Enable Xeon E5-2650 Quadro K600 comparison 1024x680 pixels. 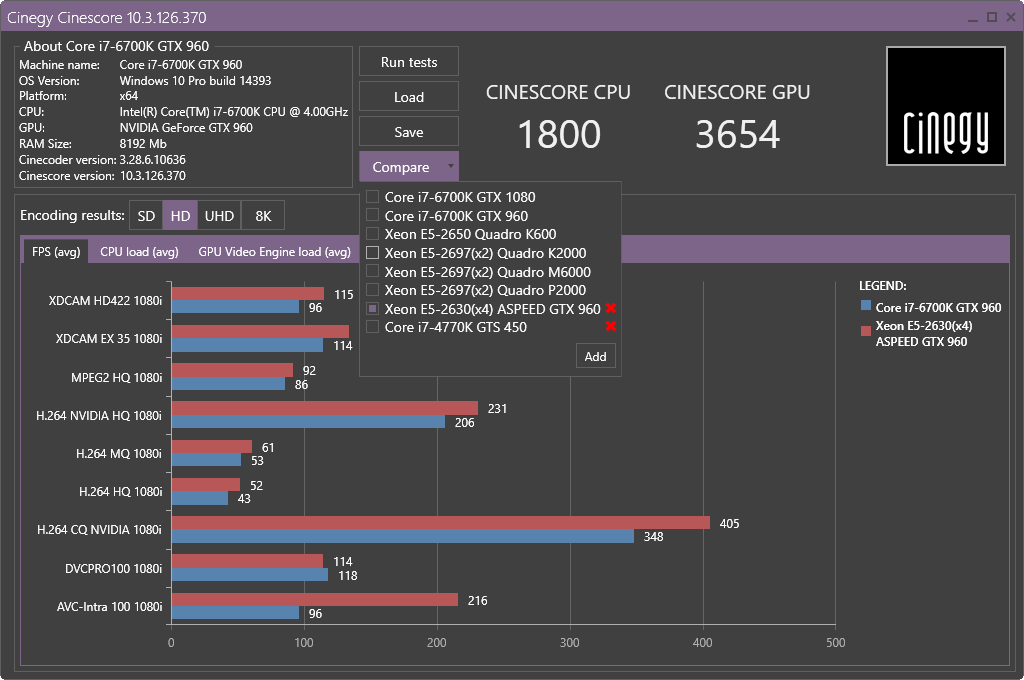(x=372, y=234)
